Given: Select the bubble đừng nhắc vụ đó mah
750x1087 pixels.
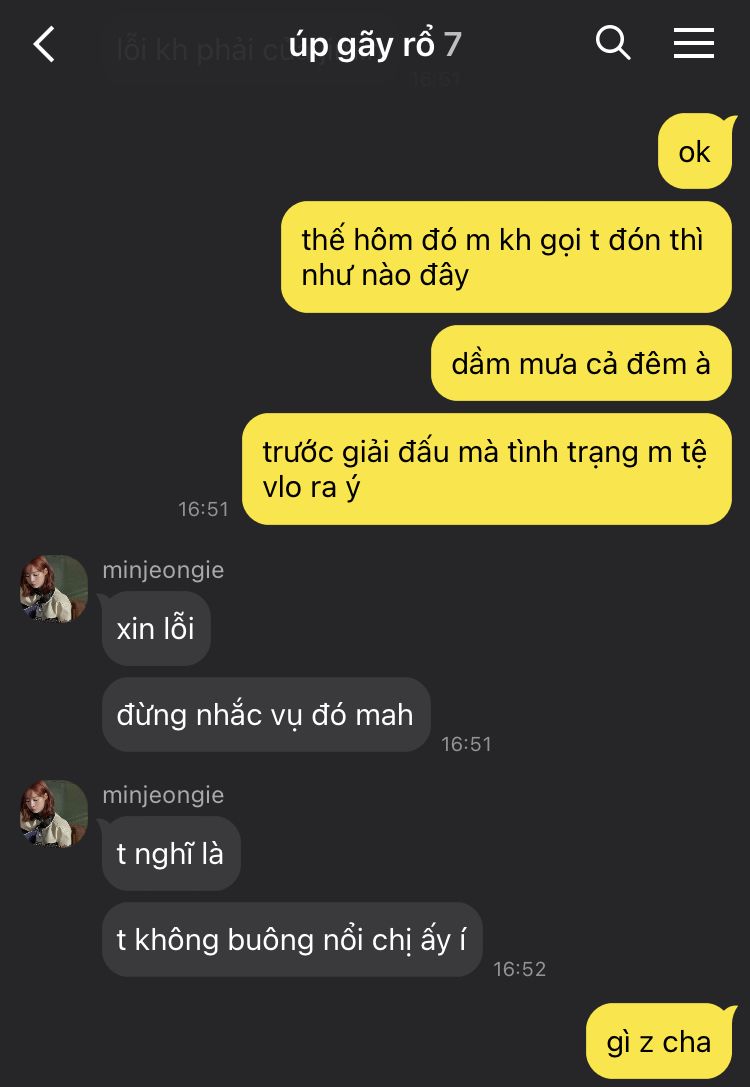Looking at the screenshot, I should click(x=265, y=715).
